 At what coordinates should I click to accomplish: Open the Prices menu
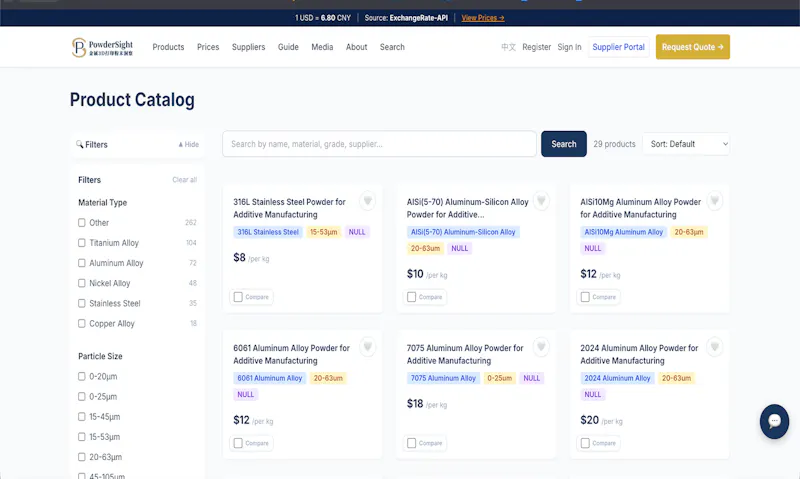(208, 47)
